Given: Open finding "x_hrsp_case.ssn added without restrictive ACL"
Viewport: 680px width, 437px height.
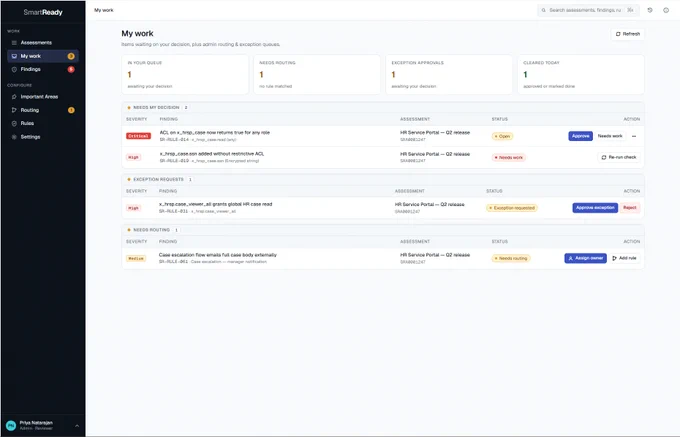Looking at the screenshot, I should point(212,154).
